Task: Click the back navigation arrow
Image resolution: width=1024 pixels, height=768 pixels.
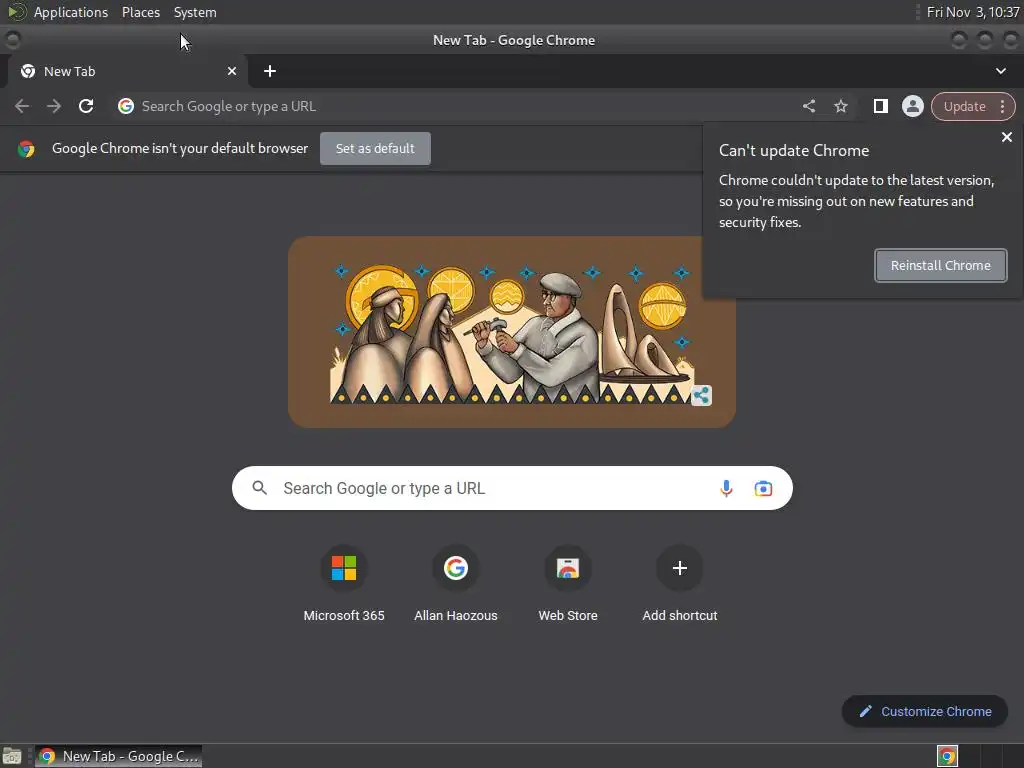Action: (x=22, y=106)
